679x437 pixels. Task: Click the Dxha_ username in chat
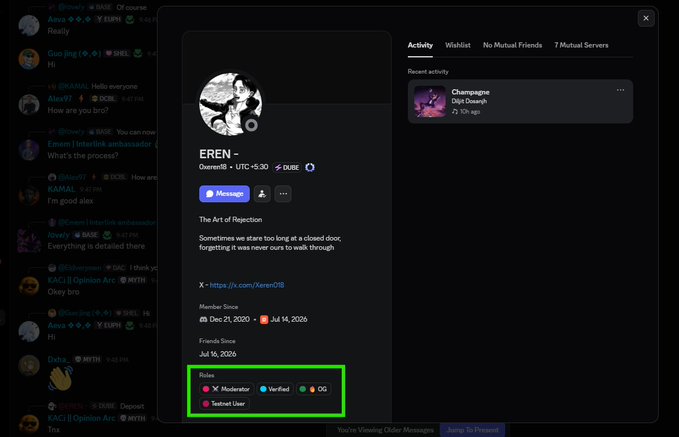(x=58, y=359)
